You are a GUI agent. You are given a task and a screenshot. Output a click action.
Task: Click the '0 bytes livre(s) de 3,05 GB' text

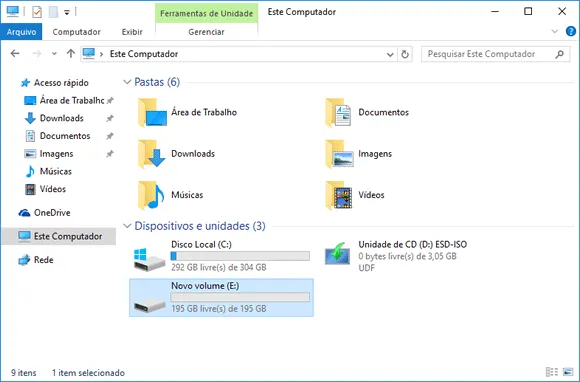point(407,256)
